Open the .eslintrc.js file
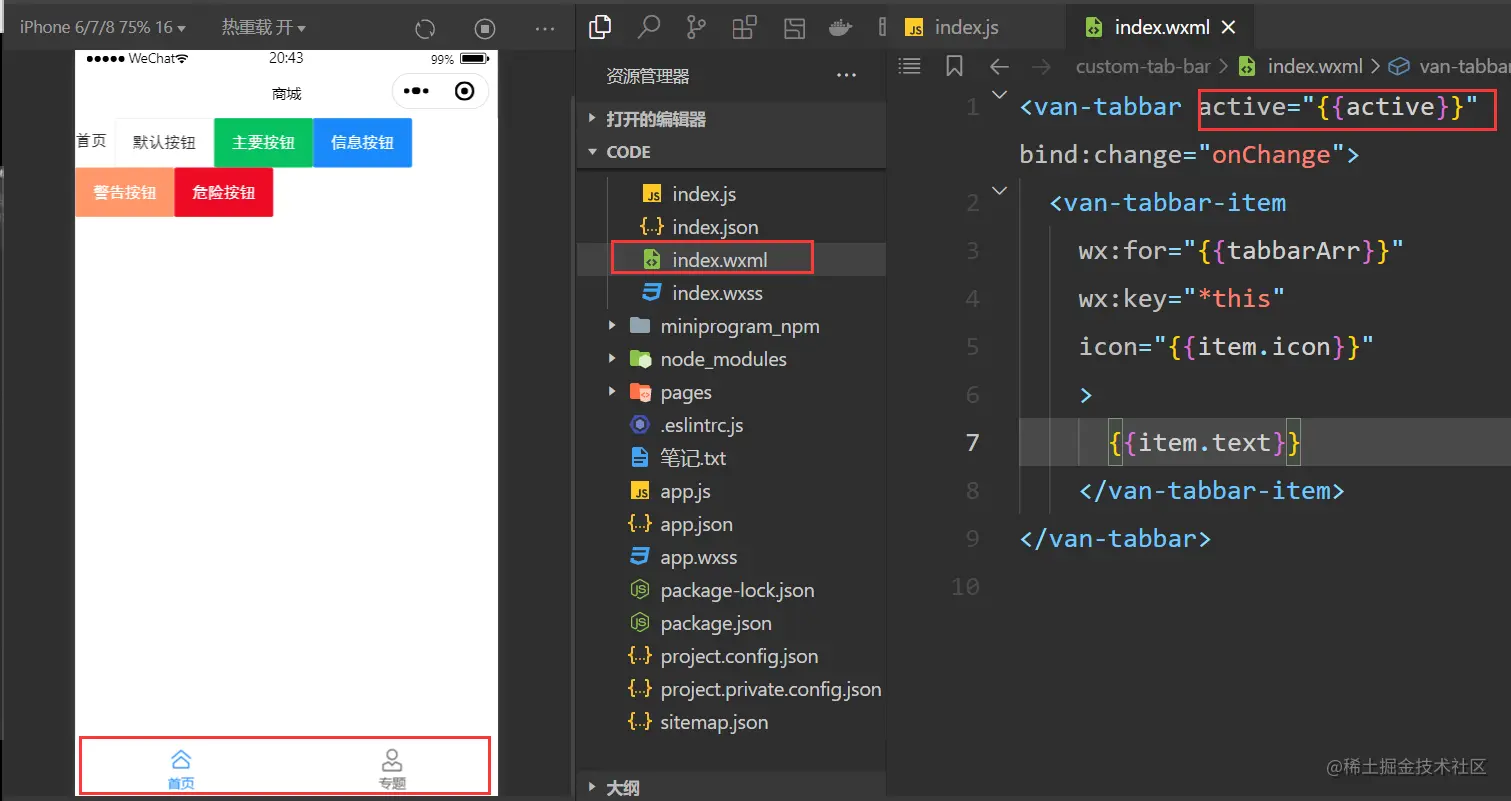Image resolution: width=1511 pixels, height=801 pixels. click(x=731, y=425)
